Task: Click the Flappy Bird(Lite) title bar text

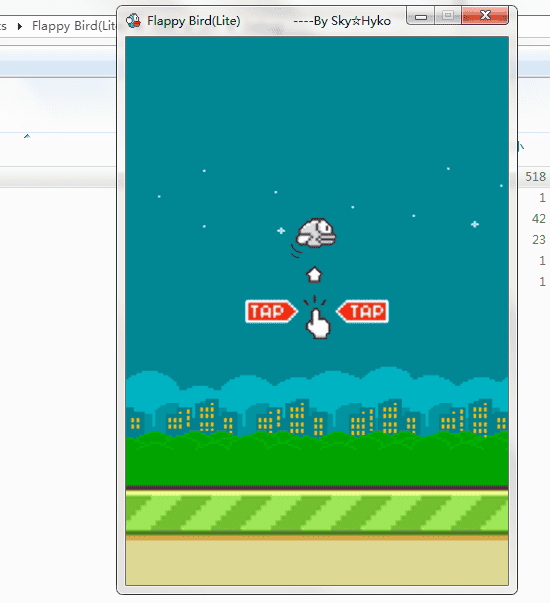Action: point(194,21)
